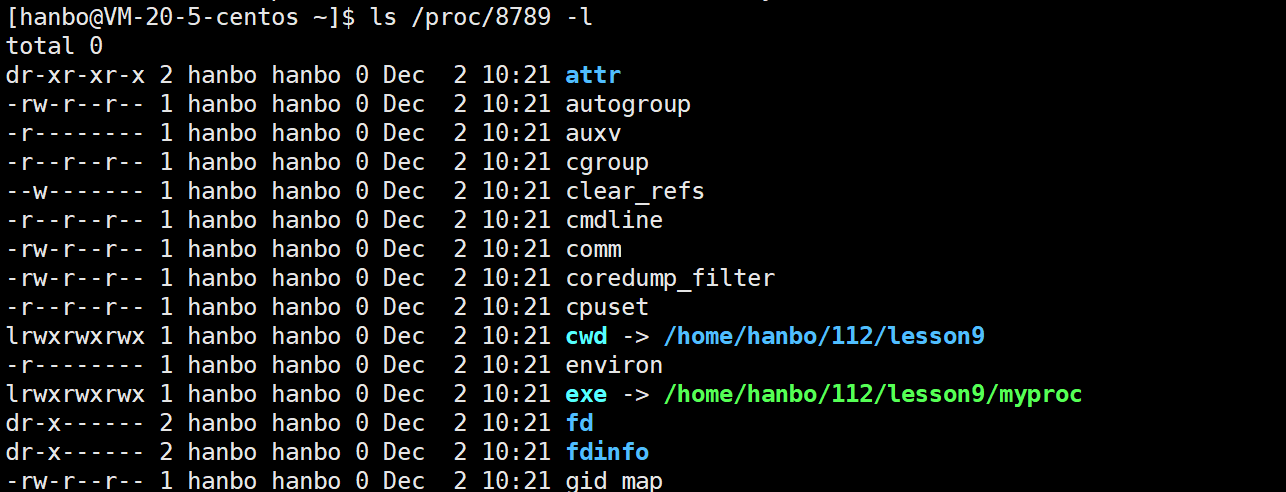Click the /home/hanbo/112/lesson9/myproc executable path
This screenshot has height=492, width=1286.
click(x=872, y=395)
